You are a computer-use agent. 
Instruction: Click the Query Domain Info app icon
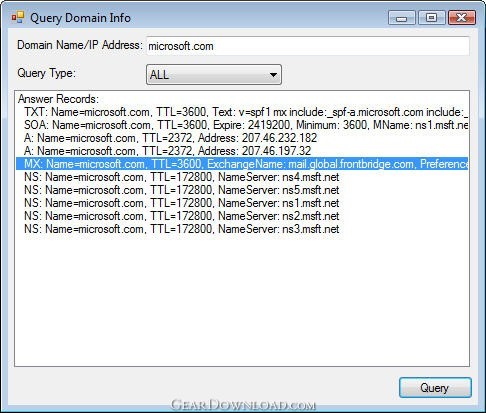coord(18,18)
